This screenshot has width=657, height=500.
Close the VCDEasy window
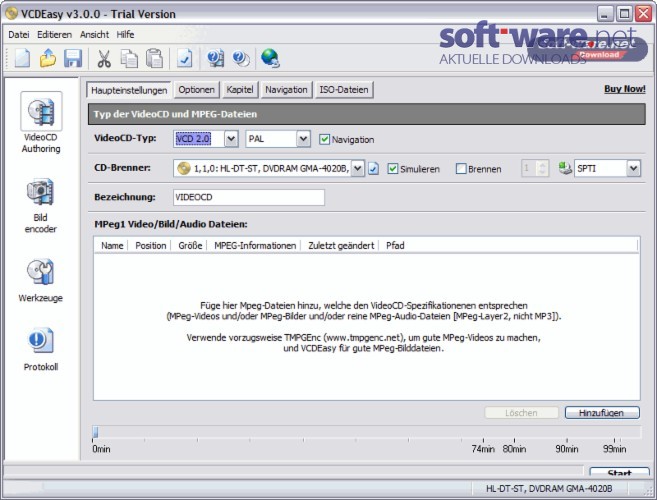click(644, 14)
